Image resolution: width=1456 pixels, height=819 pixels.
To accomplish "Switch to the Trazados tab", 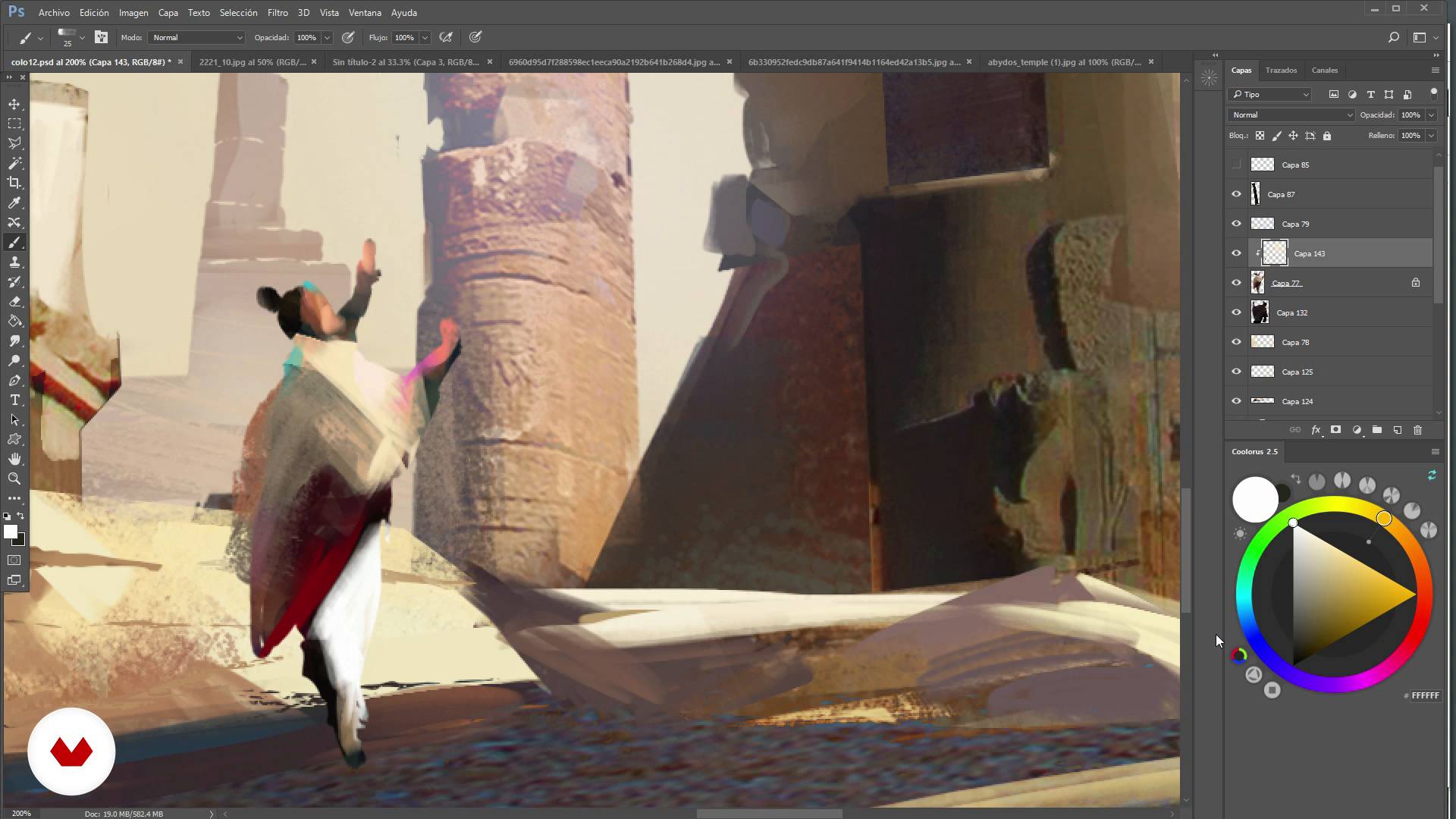I will click(1281, 70).
